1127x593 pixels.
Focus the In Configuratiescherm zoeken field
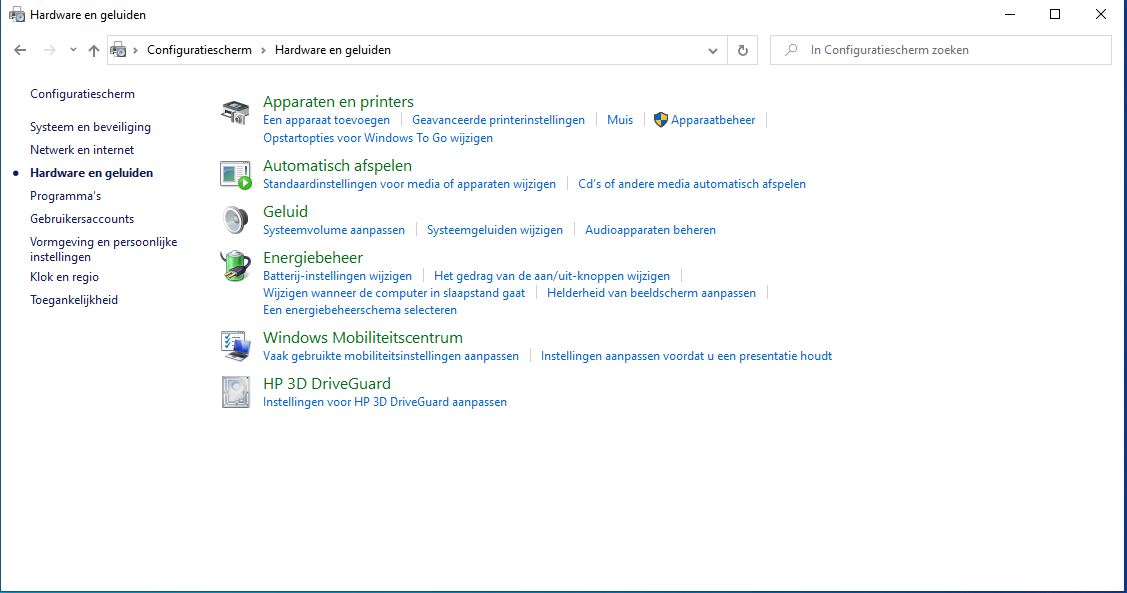[941, 50]
